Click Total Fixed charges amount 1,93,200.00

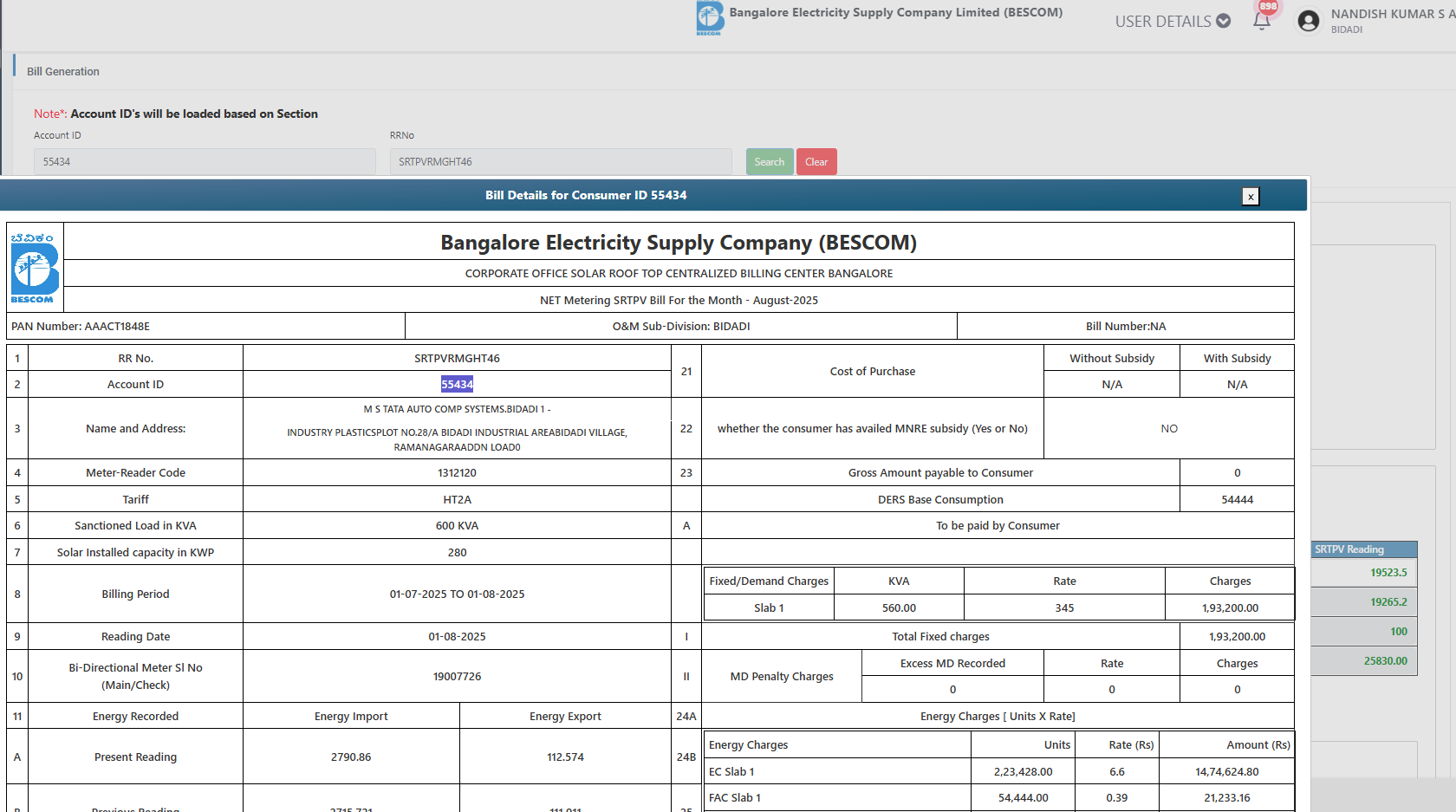click(1237, 637)
